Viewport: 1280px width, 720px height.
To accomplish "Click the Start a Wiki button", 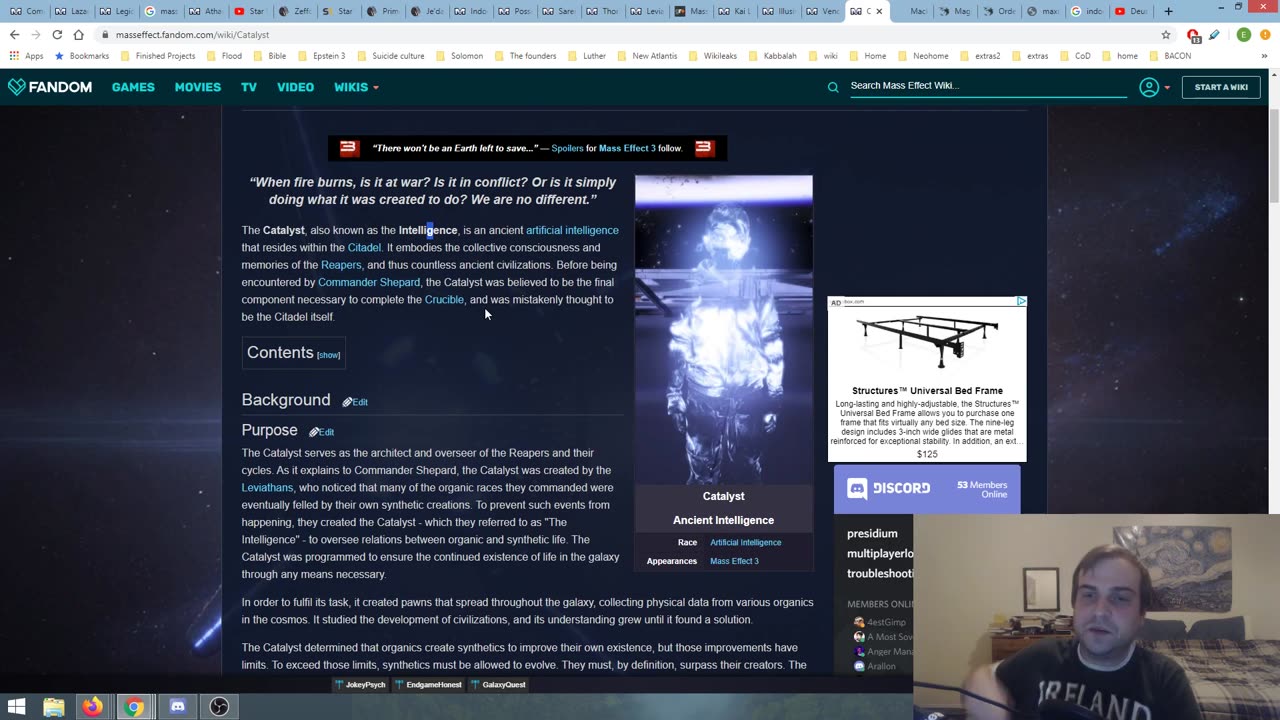I will tap(1221, 87).
